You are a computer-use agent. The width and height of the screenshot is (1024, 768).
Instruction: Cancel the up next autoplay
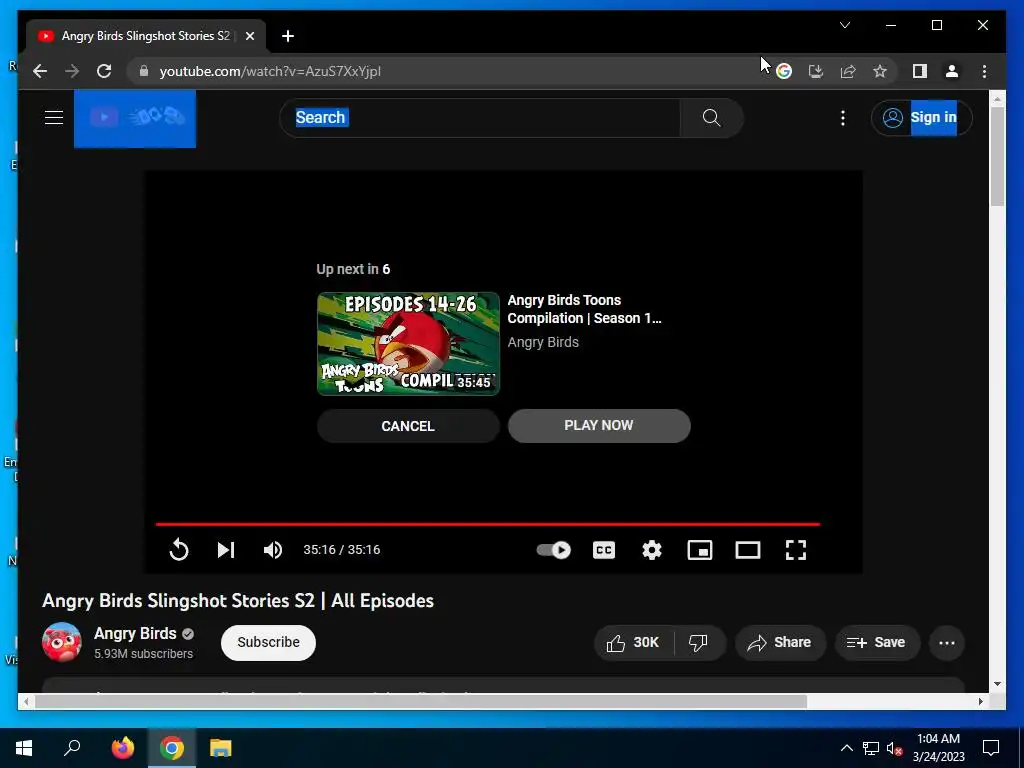pos(408,426)
